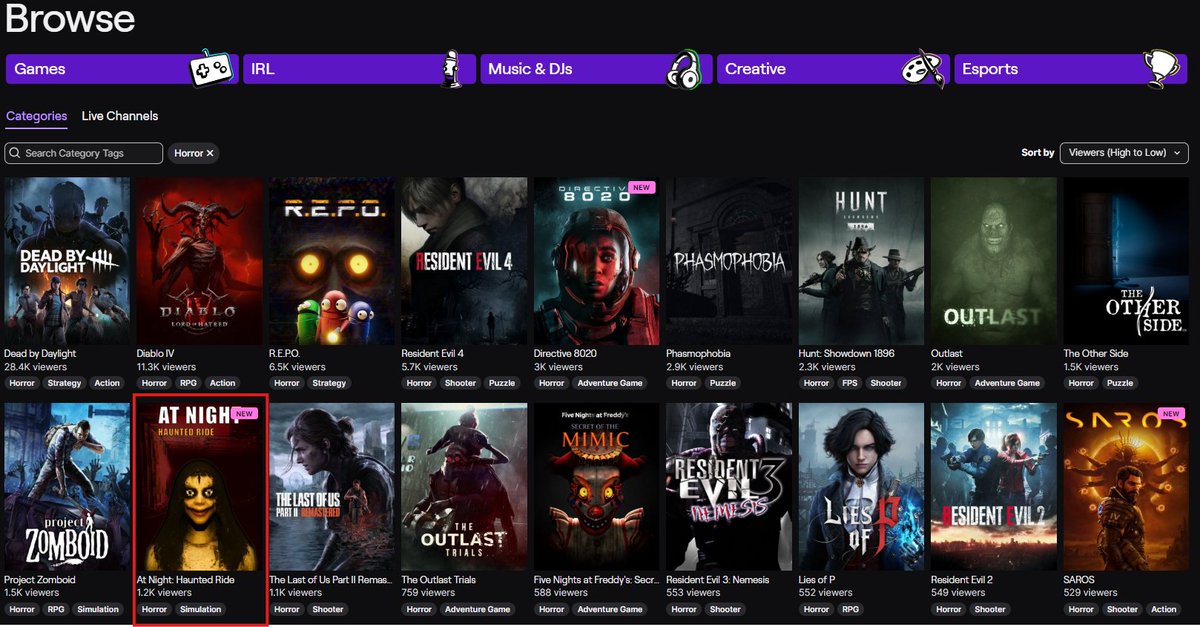Click Shooter tag under Resident Evil 2
Viewport: 1200px width, 627px height.
pos(990,609)
